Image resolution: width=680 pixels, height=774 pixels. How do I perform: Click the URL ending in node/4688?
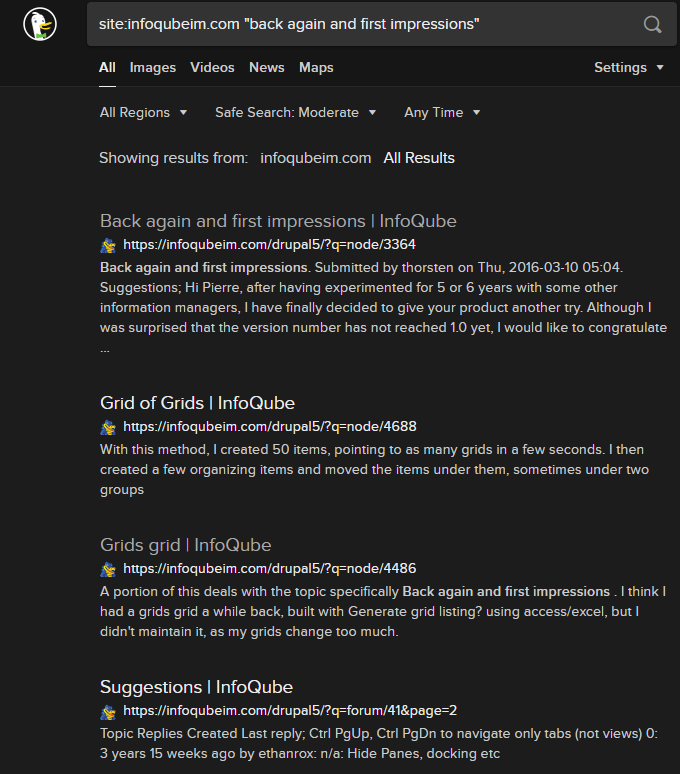point(270,427)
